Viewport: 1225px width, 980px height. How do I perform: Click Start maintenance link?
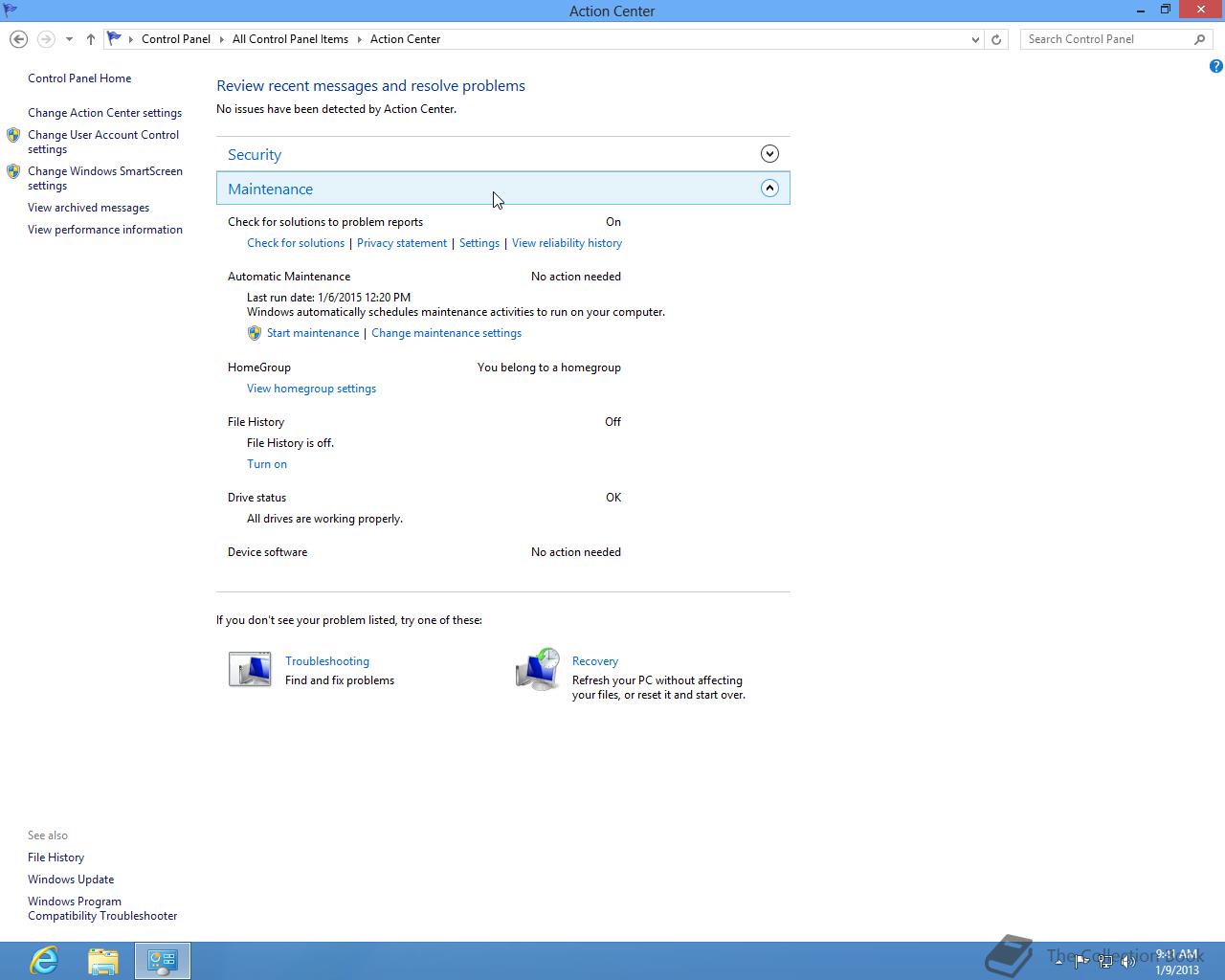pyautogui.click(x=313, y=333)
